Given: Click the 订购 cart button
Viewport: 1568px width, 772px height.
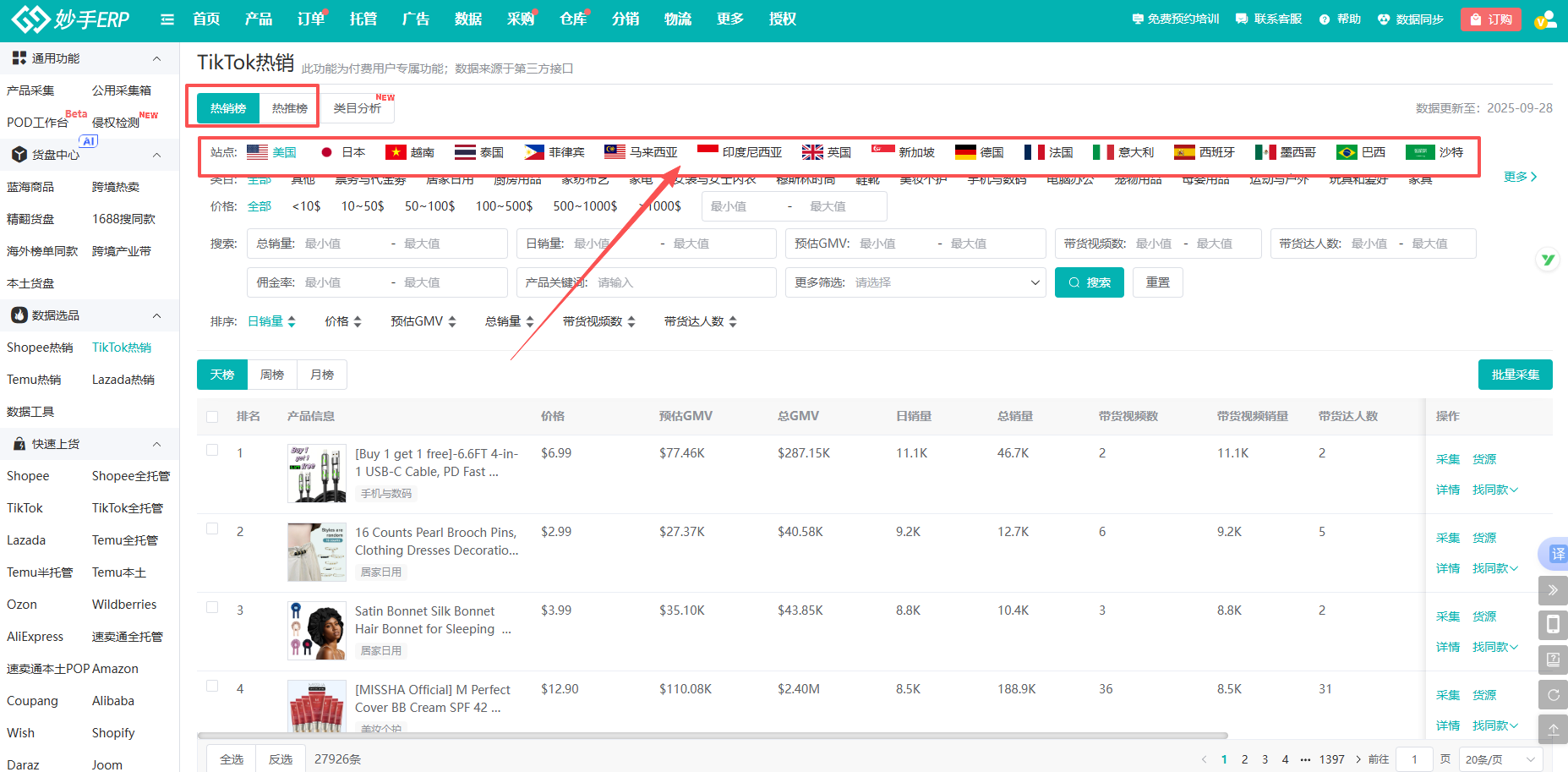Looking at the screenshot, I should point(1490,19).
